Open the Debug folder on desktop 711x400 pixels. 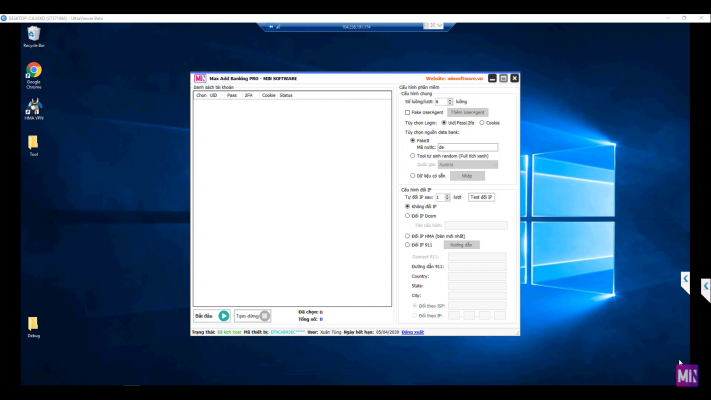pos(33,323)
